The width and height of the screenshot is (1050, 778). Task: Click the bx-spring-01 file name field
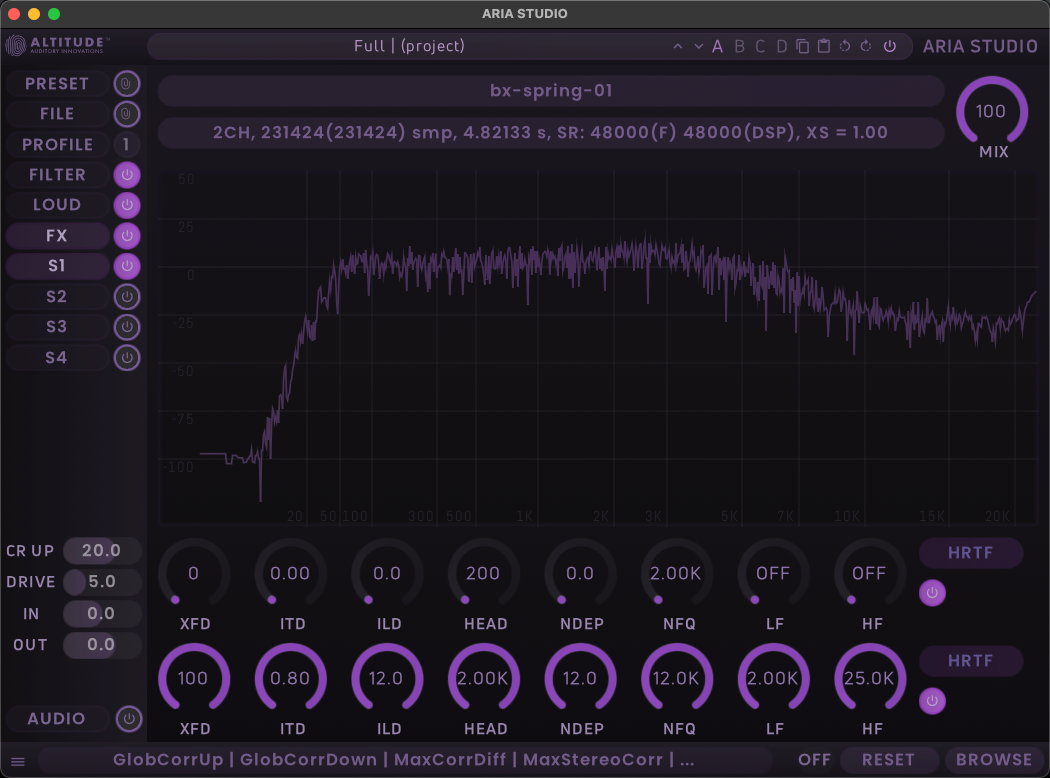(551, 91)
